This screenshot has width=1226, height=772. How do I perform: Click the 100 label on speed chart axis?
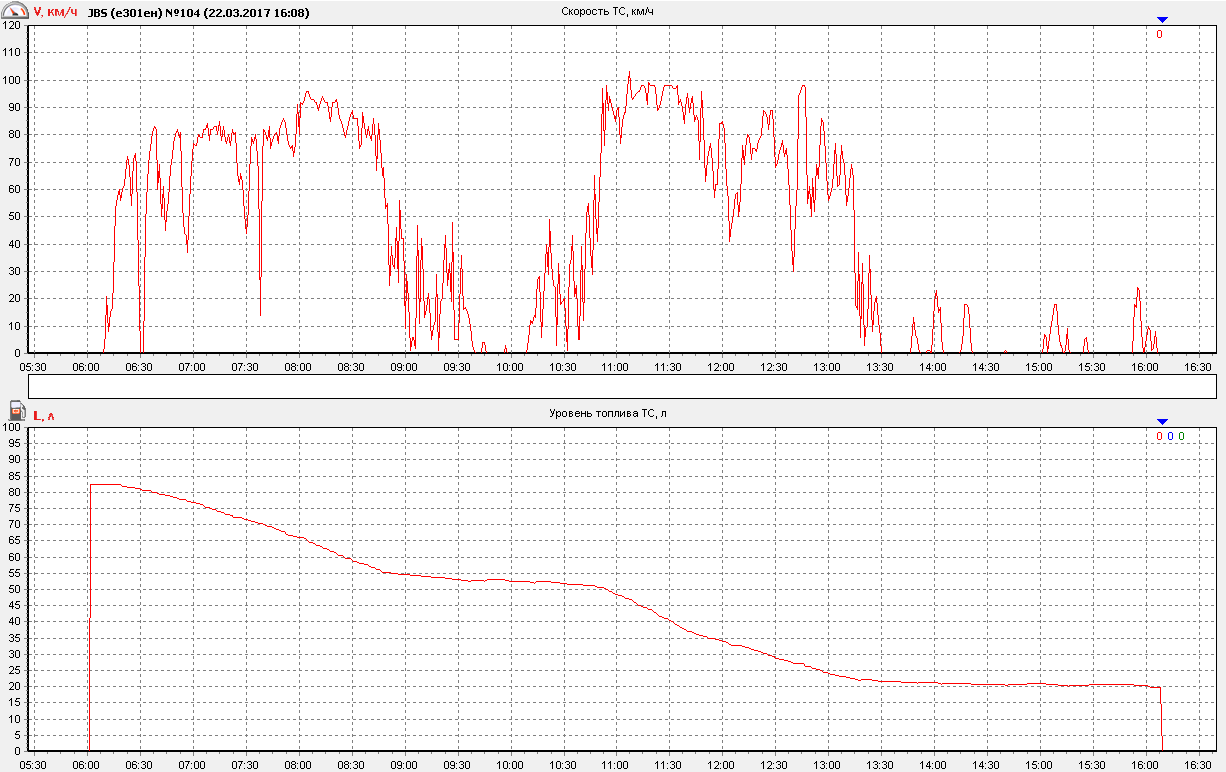[x=13, y=80]
